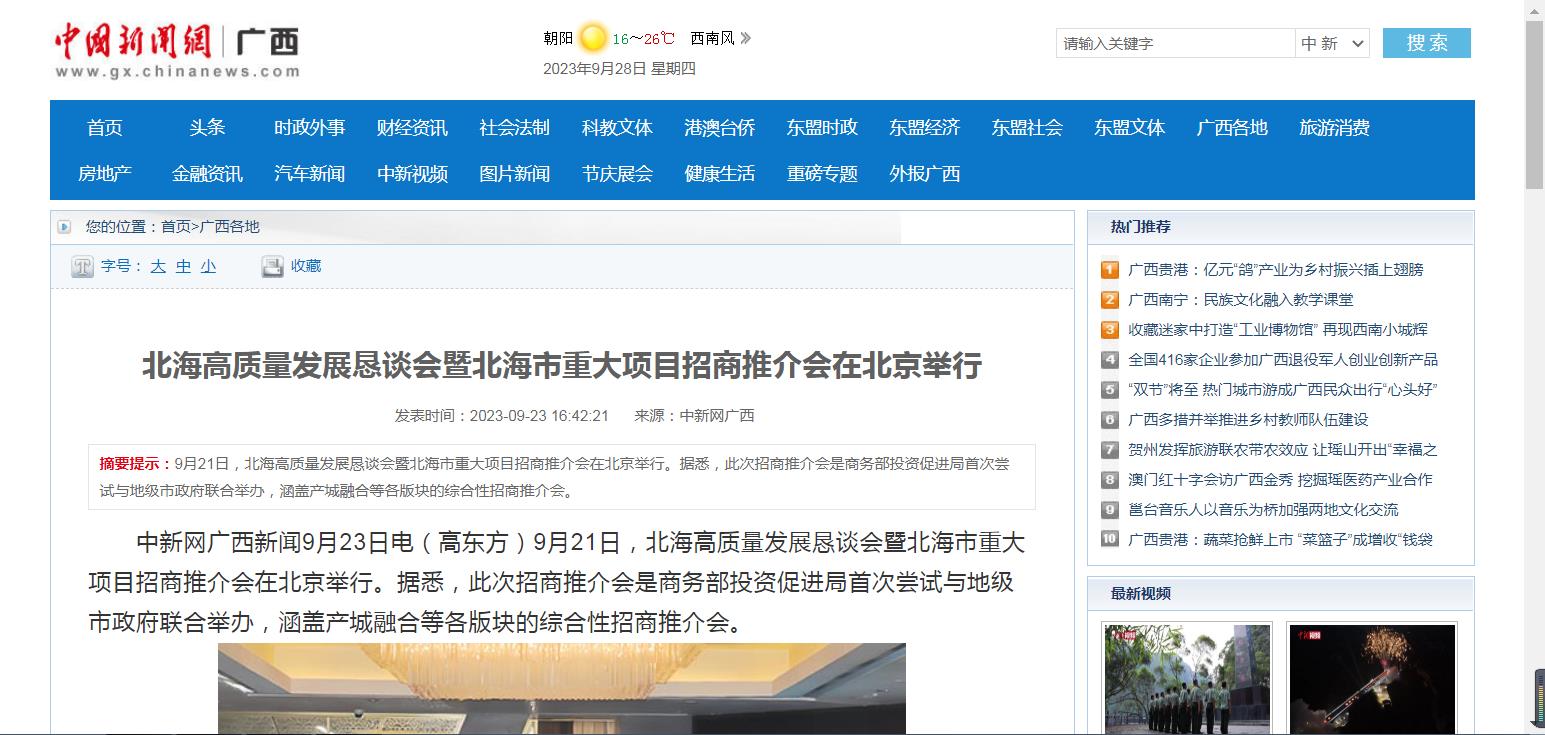Set font size to 小
The image size is (1545, 735).
[208, 267]
